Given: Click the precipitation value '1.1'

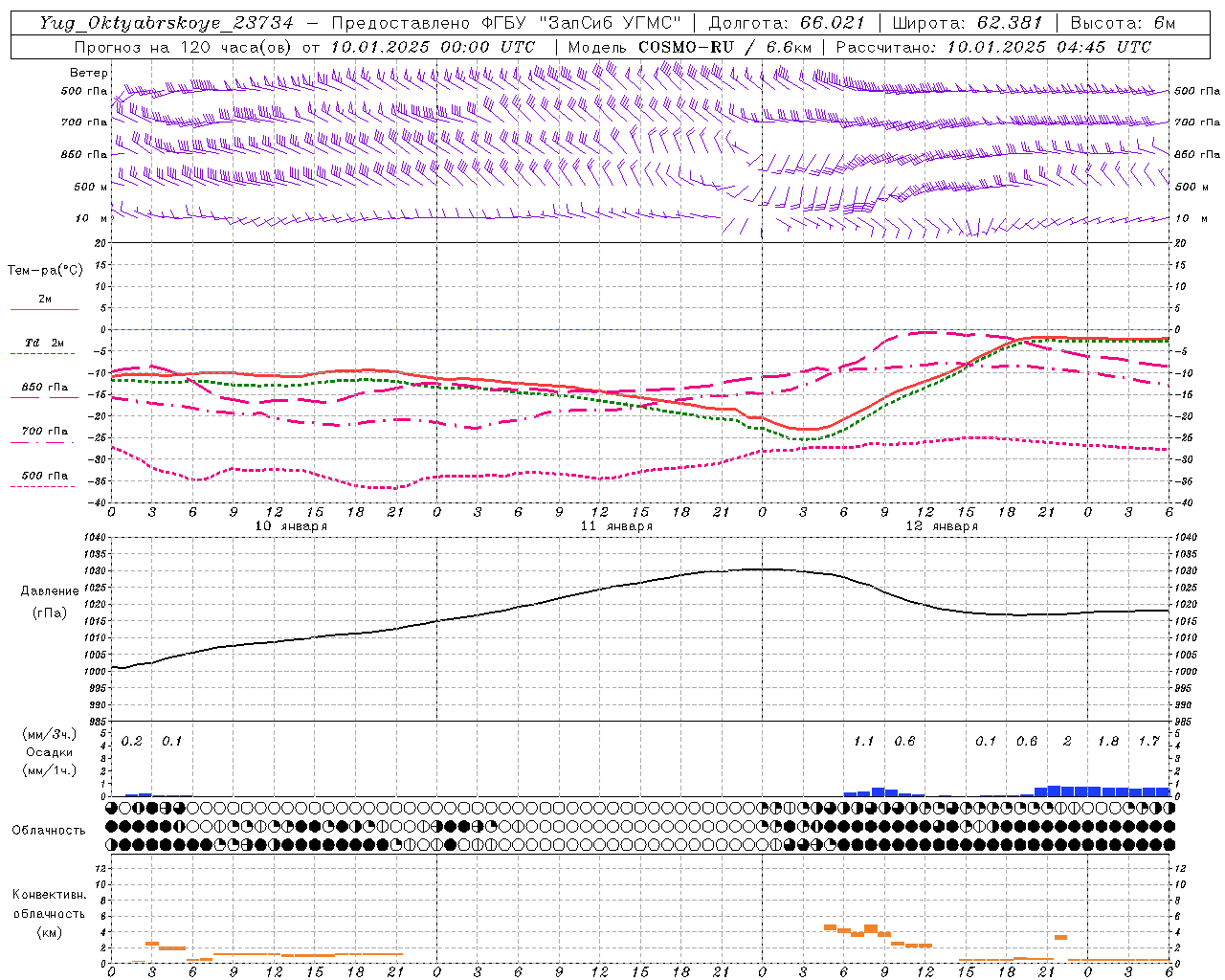Looking at the screenshot, I should tap(863, 741).
